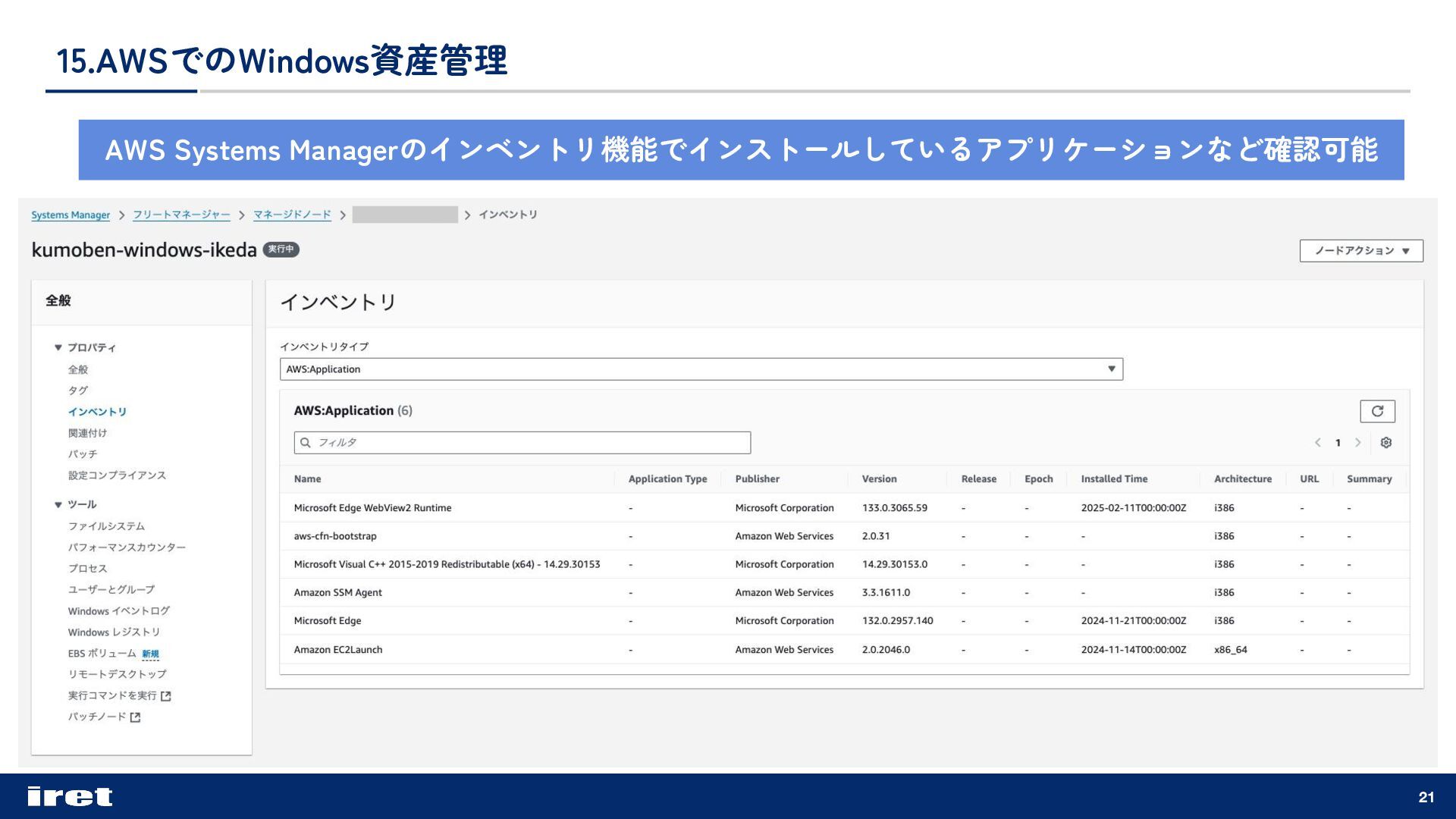Open Windows レジストリ in sidebar
This screenshot has width=1456, height=819.
point(114,632)
